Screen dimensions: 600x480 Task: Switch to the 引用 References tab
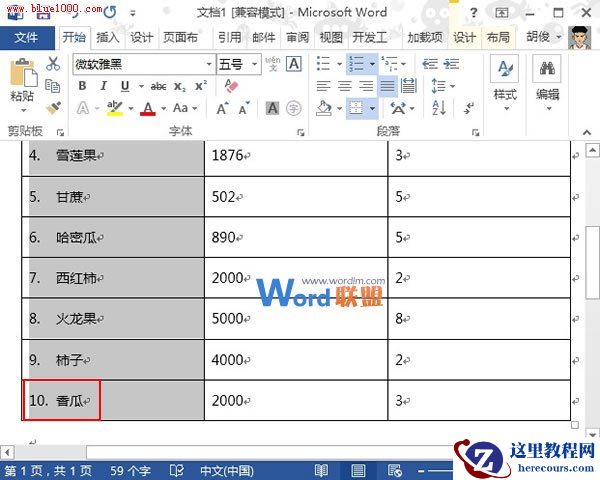pyautogui.click(x=230, y=38)
